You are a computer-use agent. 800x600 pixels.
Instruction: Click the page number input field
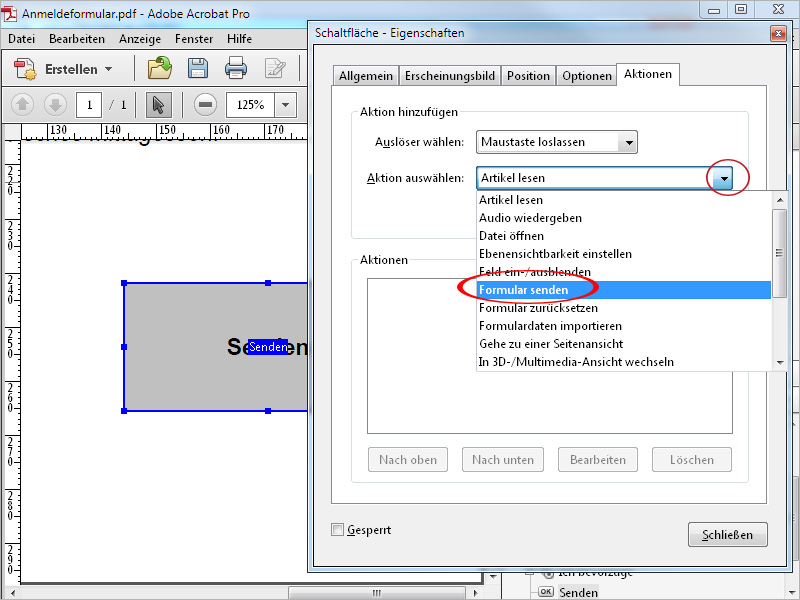(x=89, y=105)
